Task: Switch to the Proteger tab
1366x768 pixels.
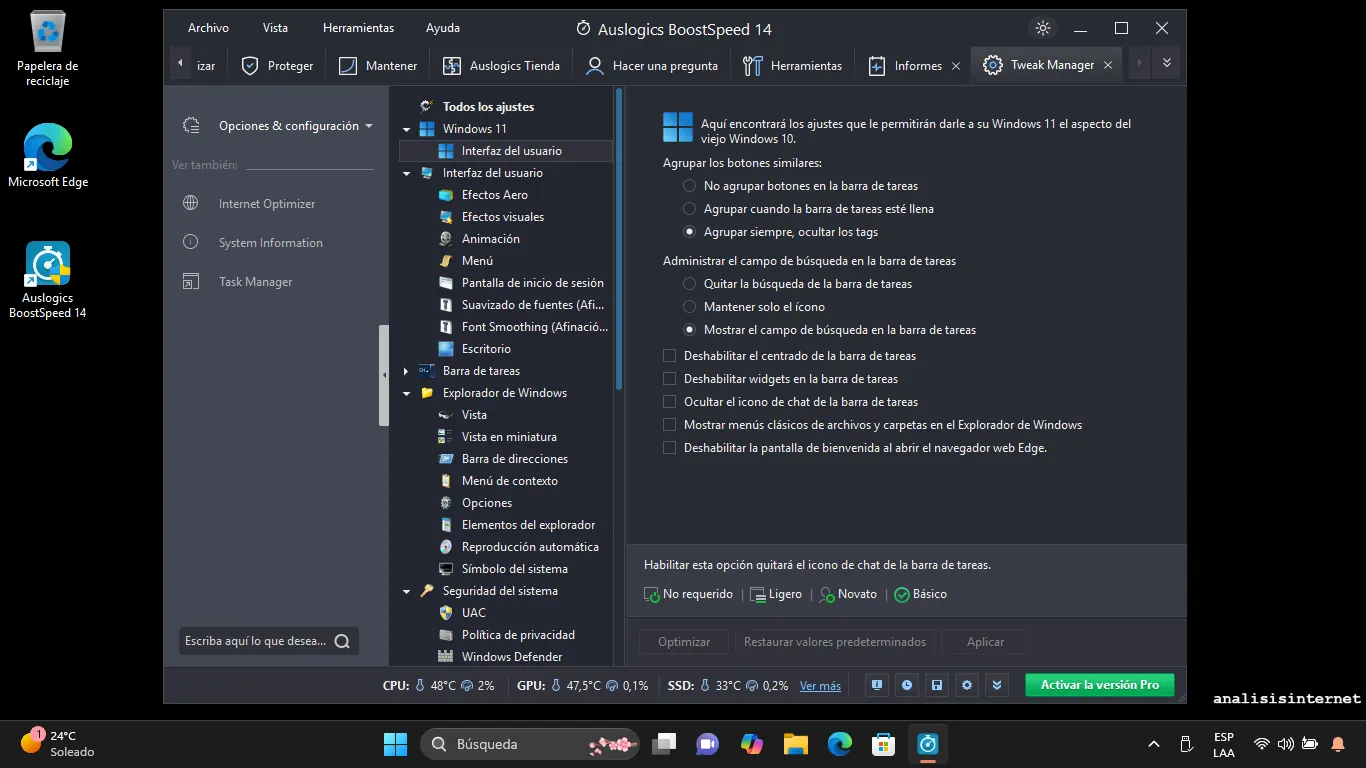Action: pyautogui.click(x=278, y=65)
